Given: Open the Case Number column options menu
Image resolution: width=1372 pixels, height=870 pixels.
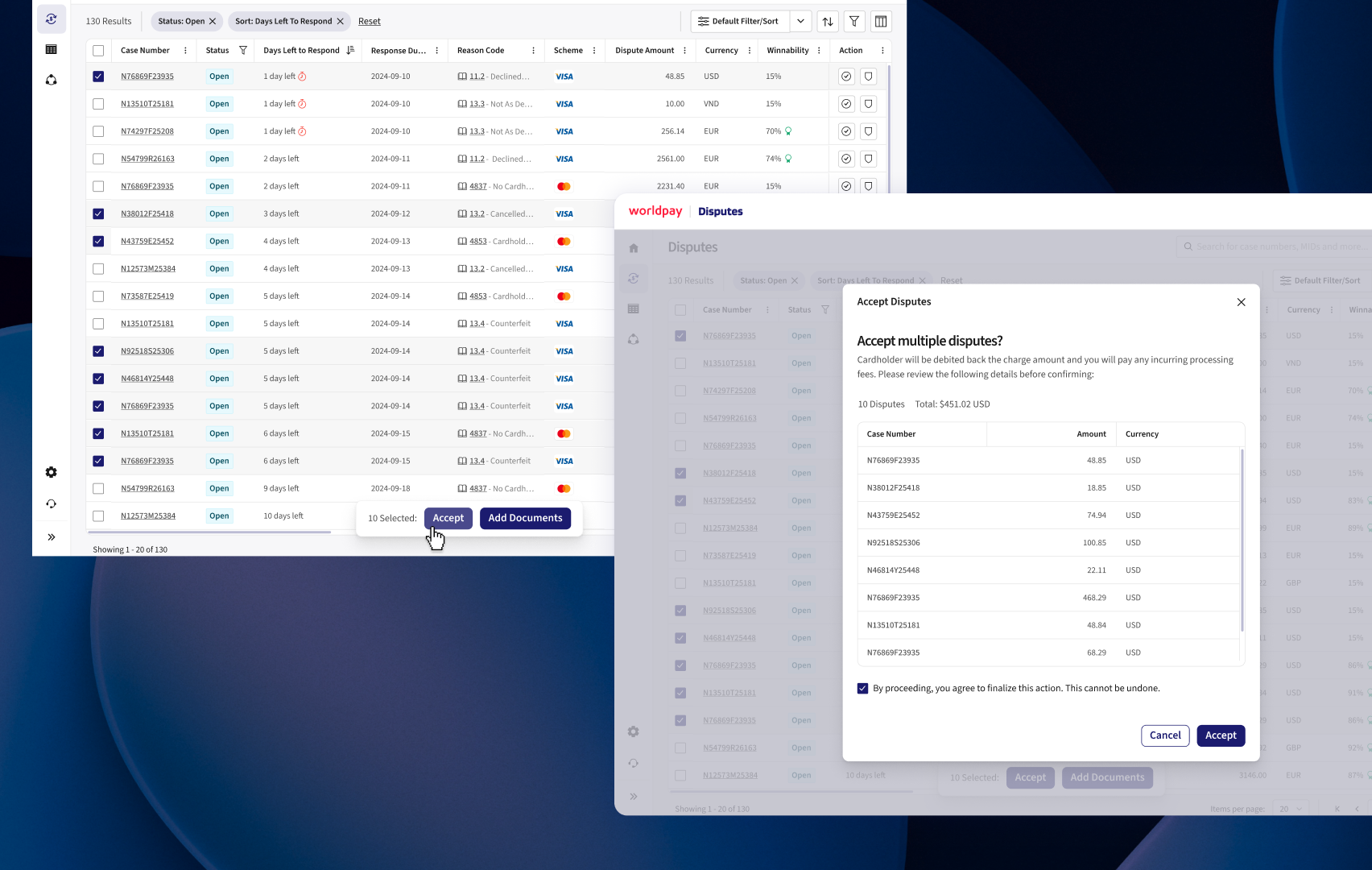Looking at the screenshot, I should 185,50.
